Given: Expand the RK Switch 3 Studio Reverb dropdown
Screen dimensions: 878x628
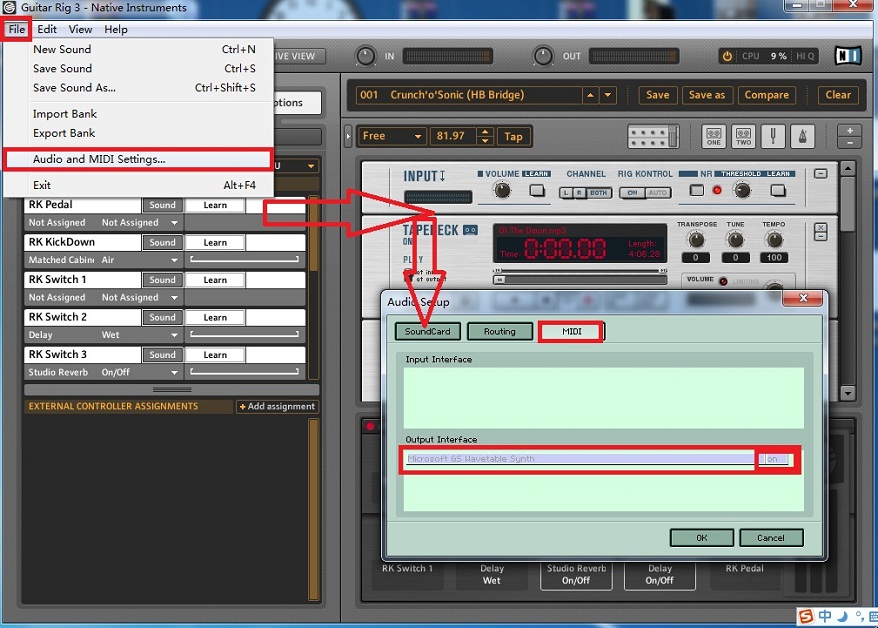Looking at the screenshot, I should click(174, 372).
